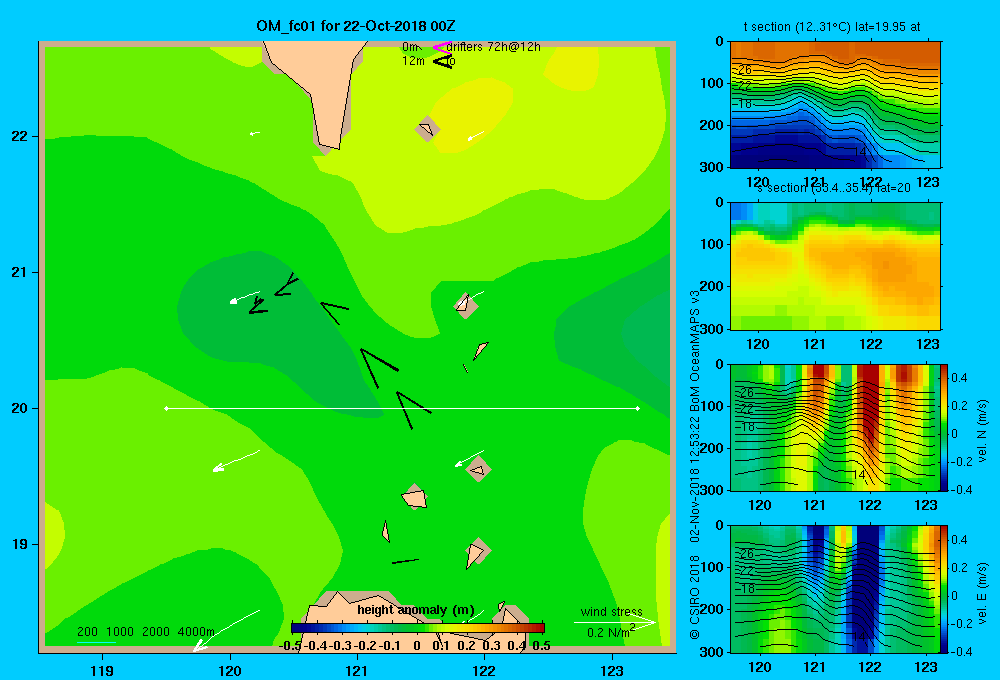Open the salinity section panel
Viewport: 1000px width, 680px height.
pyautogui.click(x=835, y=266)
